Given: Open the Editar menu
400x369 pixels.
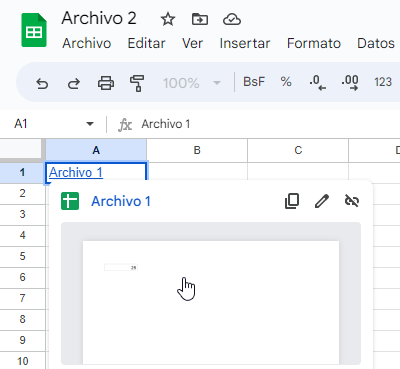Looking at the screenshot, I should [x=146, y=43].
